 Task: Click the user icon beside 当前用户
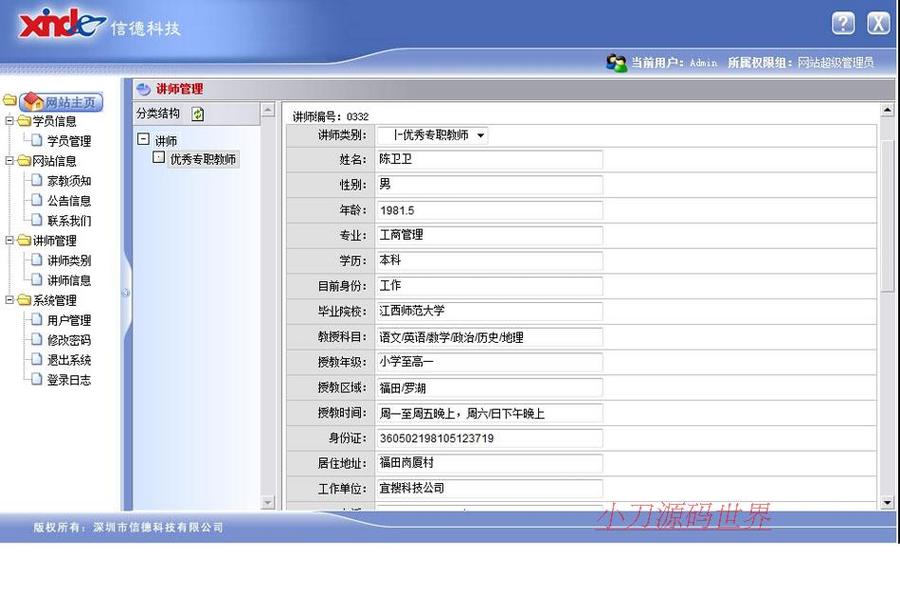[614, 61]
